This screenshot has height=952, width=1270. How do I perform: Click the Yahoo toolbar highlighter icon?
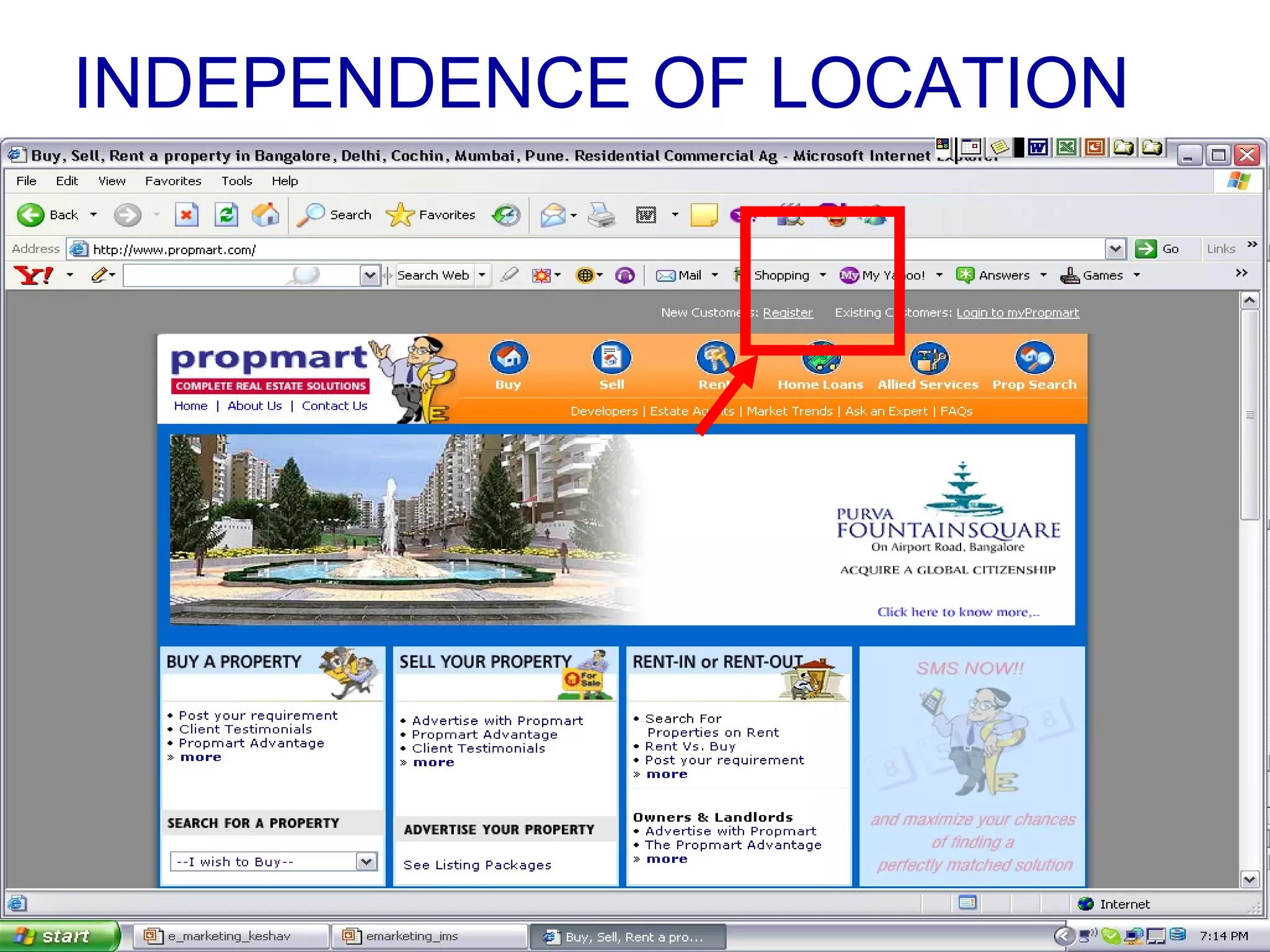[509, 275]
